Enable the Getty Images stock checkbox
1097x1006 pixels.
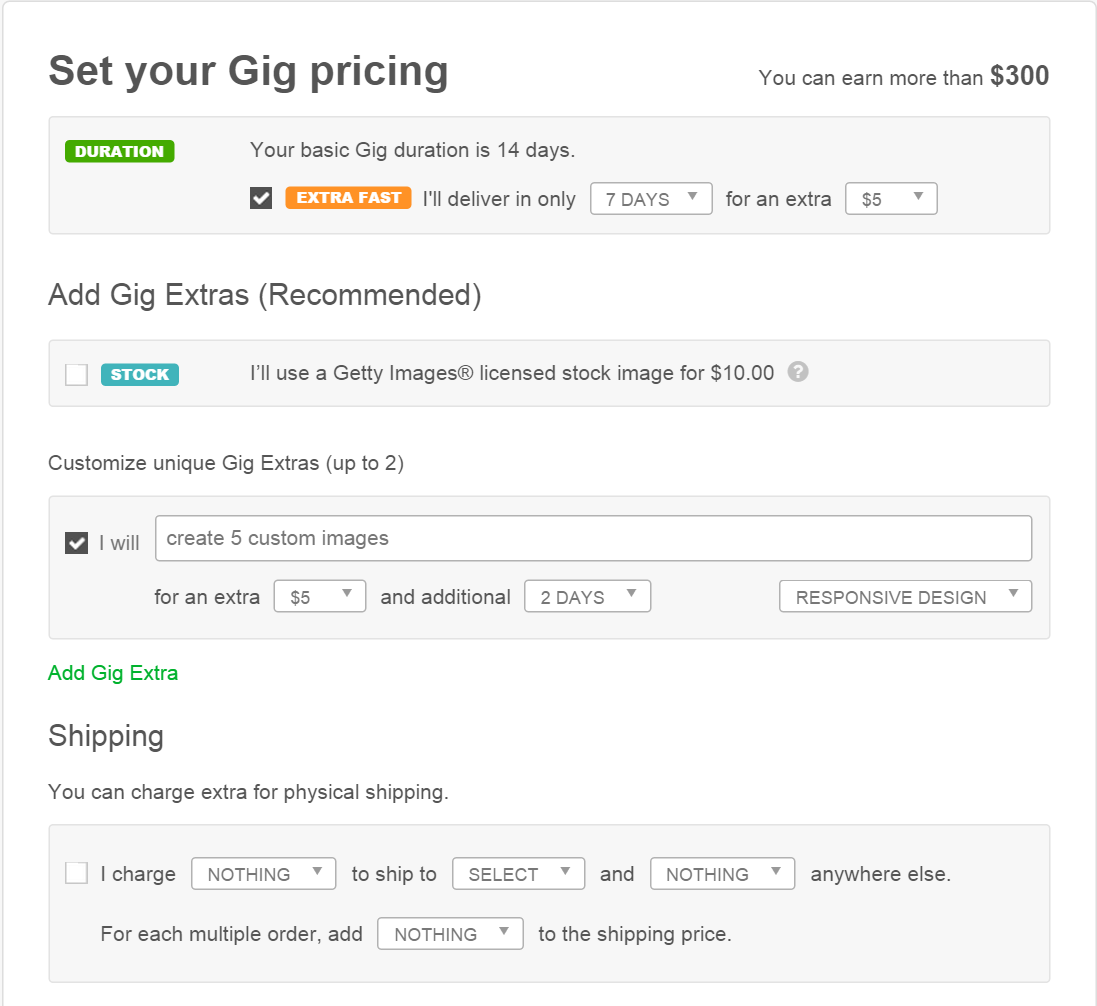point(76,375)
